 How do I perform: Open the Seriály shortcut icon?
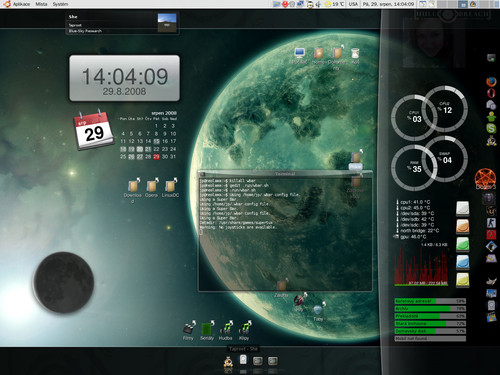point(207,330)
